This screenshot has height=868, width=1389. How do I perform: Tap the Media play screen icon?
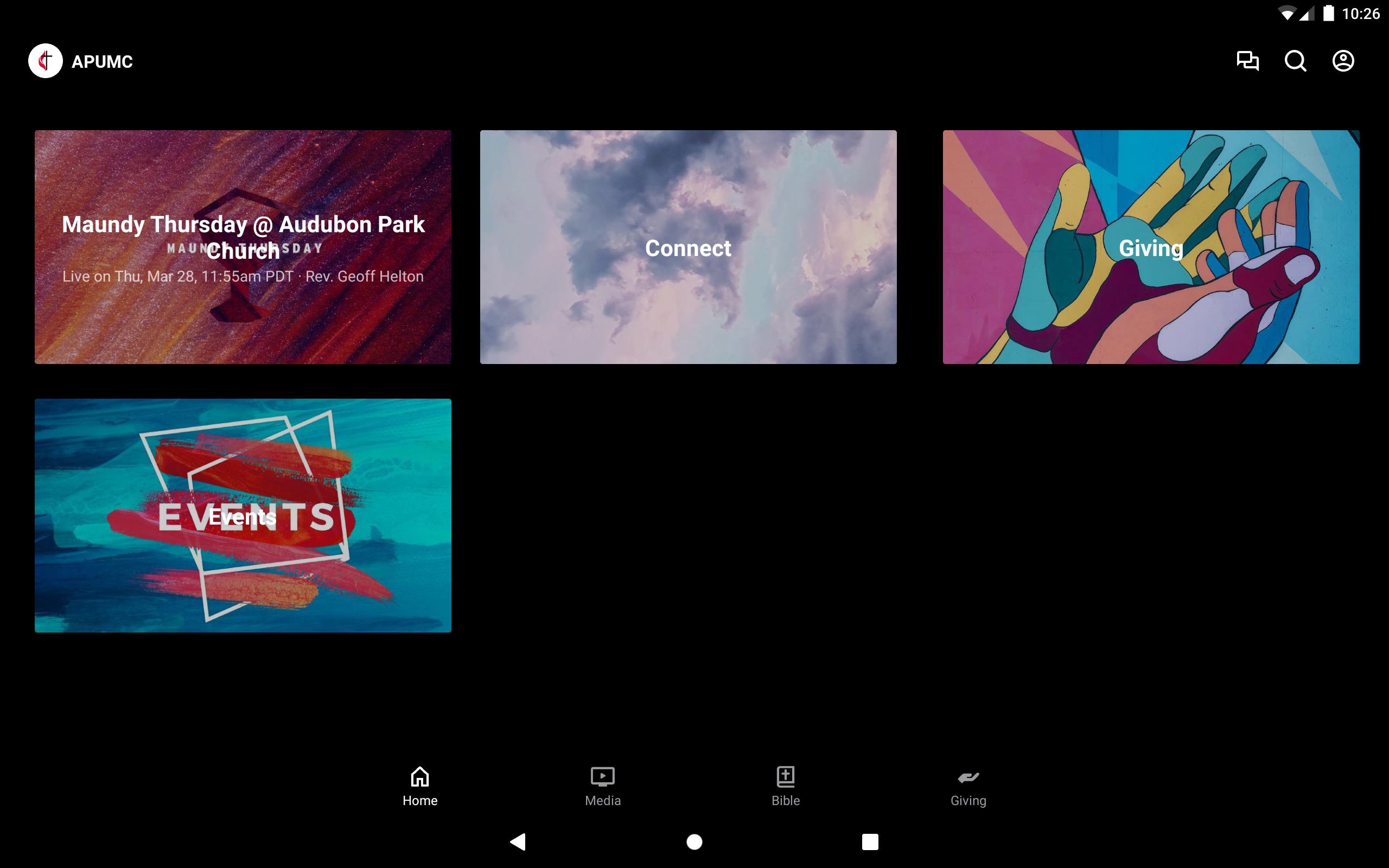(x=603, y=777)
